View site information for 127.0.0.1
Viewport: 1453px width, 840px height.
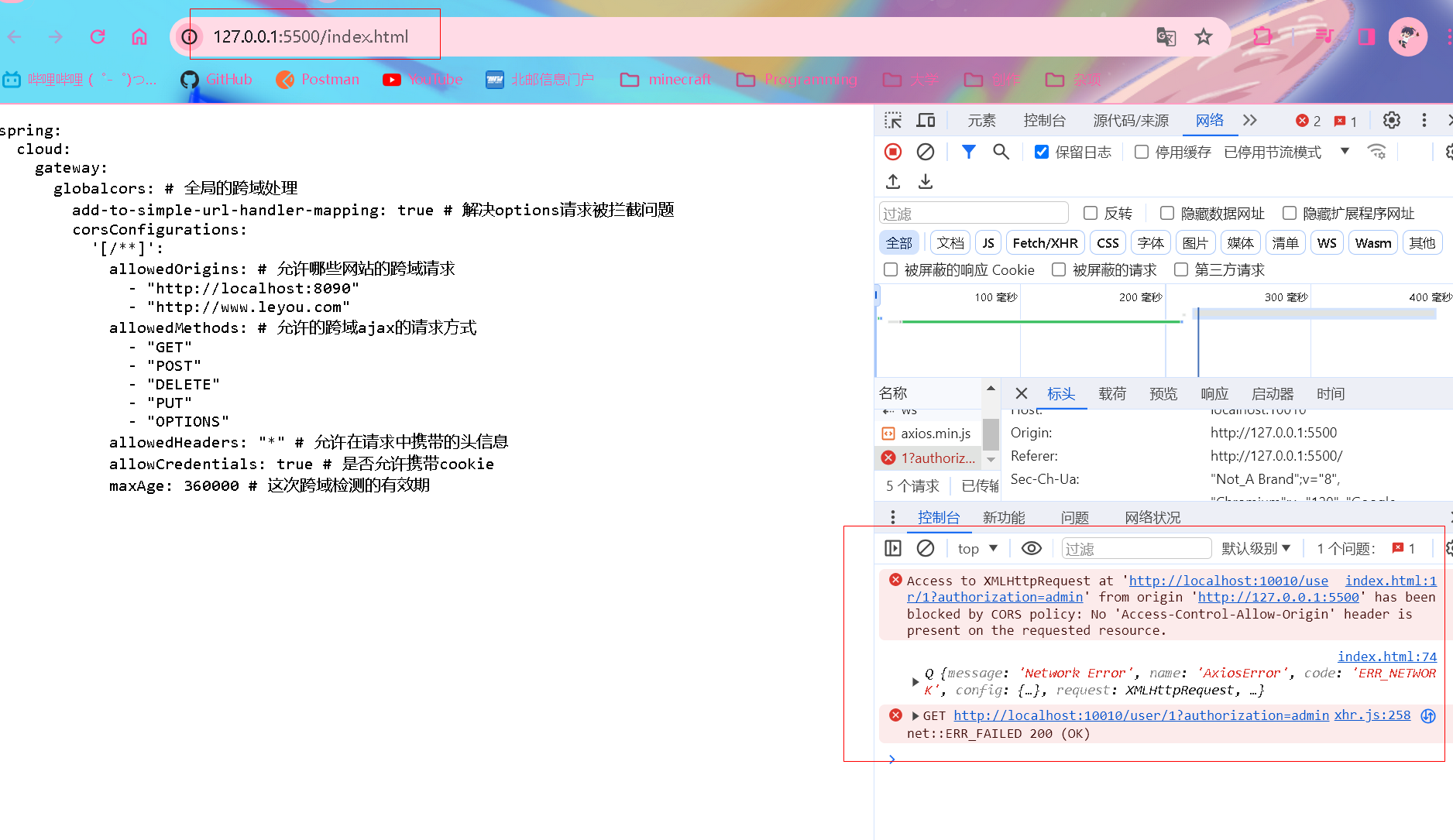[x=189, y=36]
